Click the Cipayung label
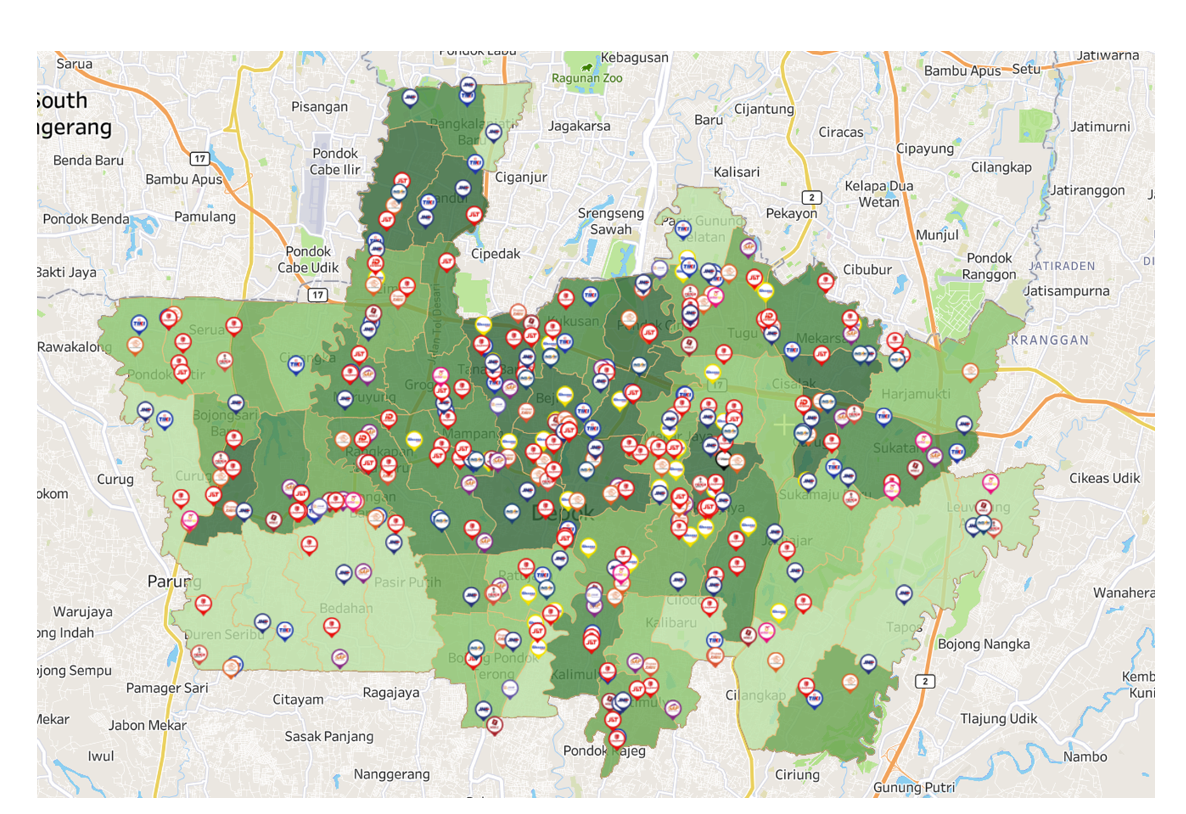Image resolution: width=1186 pixels, height=814 pixels. pyautogui.click(x=925, y=148)
